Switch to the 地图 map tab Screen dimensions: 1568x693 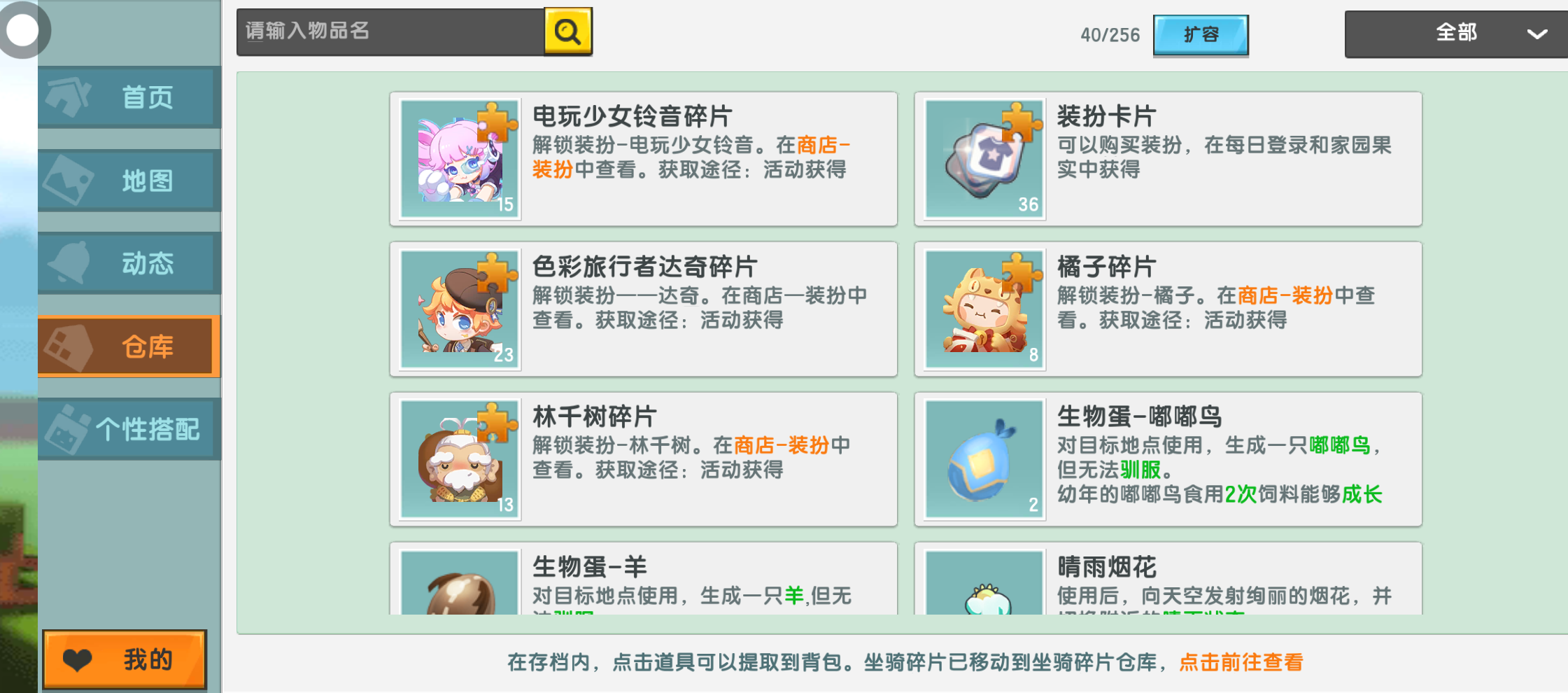click(x=129, y=181)
